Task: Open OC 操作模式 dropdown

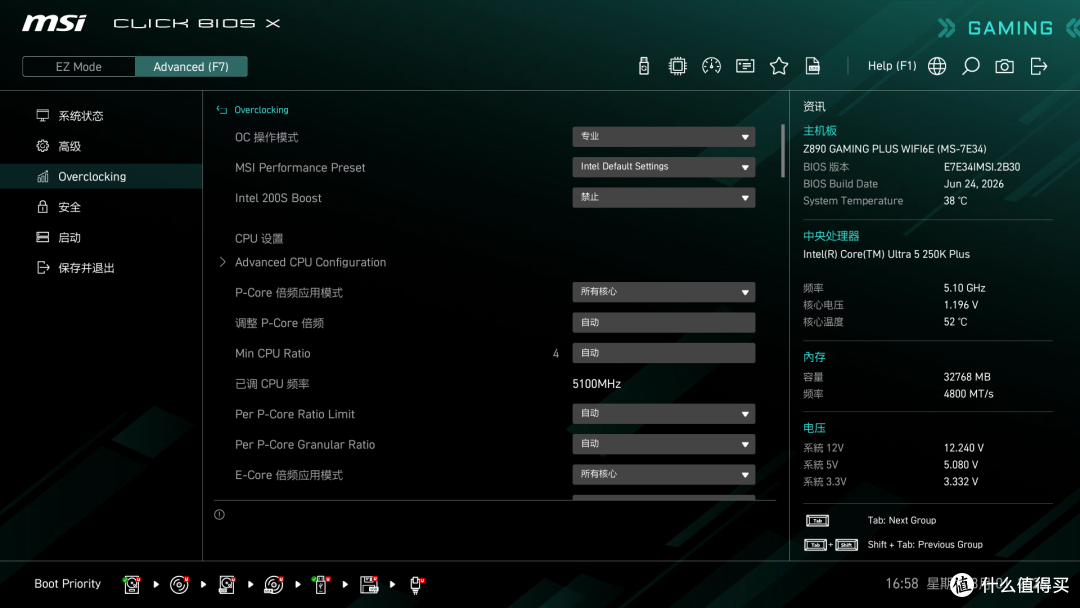Action: [663, 136]
